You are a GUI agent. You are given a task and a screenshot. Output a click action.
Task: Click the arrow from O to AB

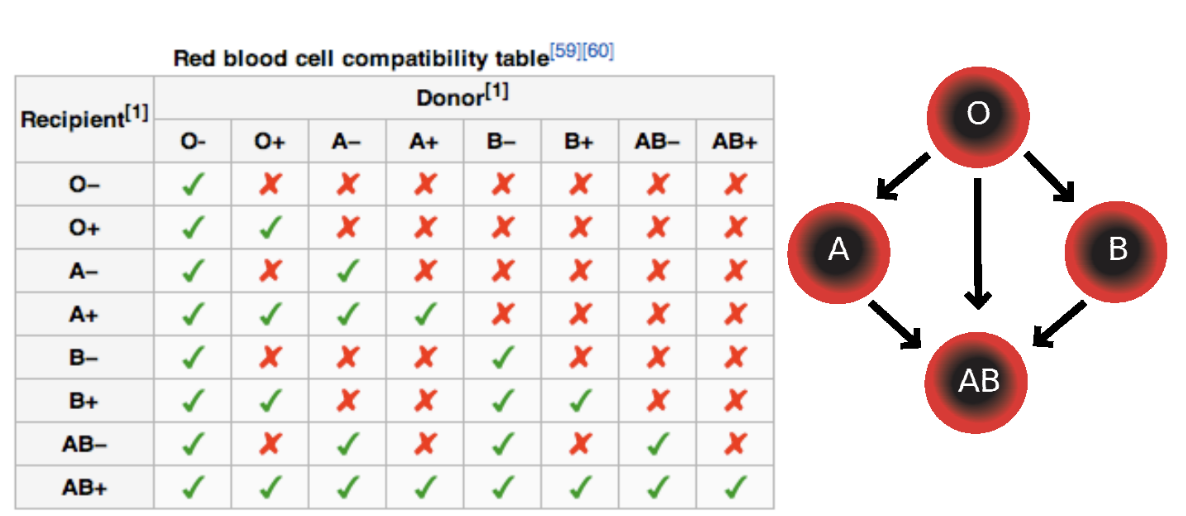[x=978, y=244]
